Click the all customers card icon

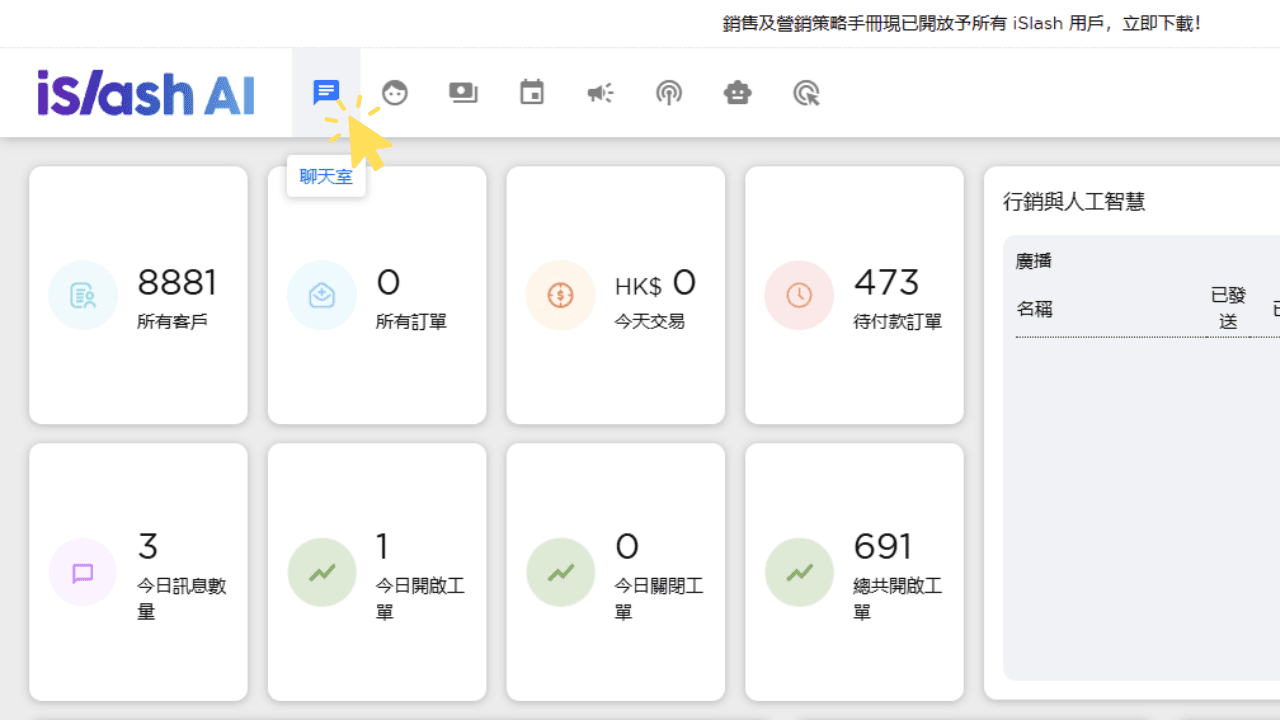click(x=83, y=295)
